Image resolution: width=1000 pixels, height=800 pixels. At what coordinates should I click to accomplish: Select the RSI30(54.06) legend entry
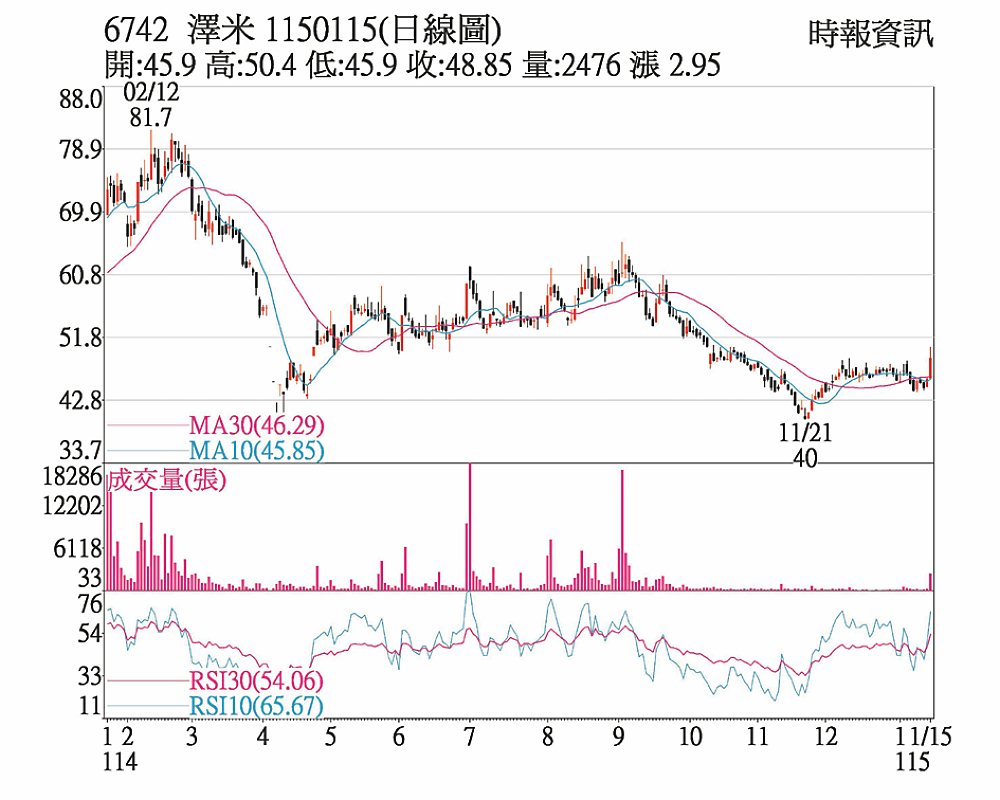255,682
